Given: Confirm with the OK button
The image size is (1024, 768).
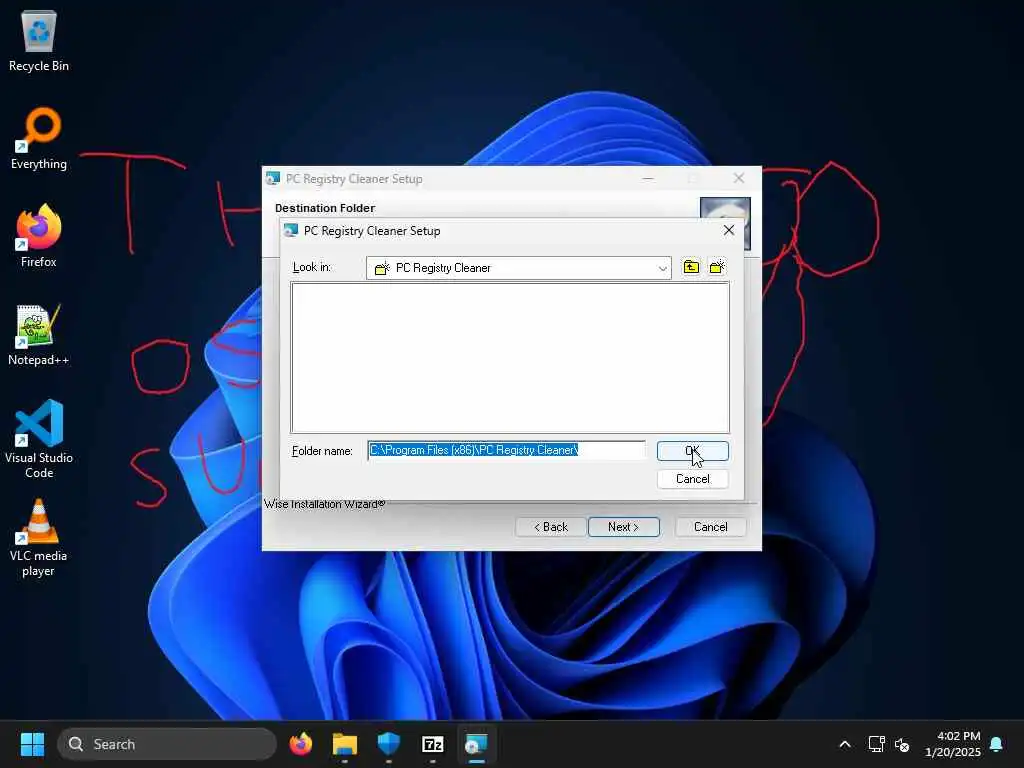Looking at the screenshot, I should pyautogui.click(x=692, y=451).
